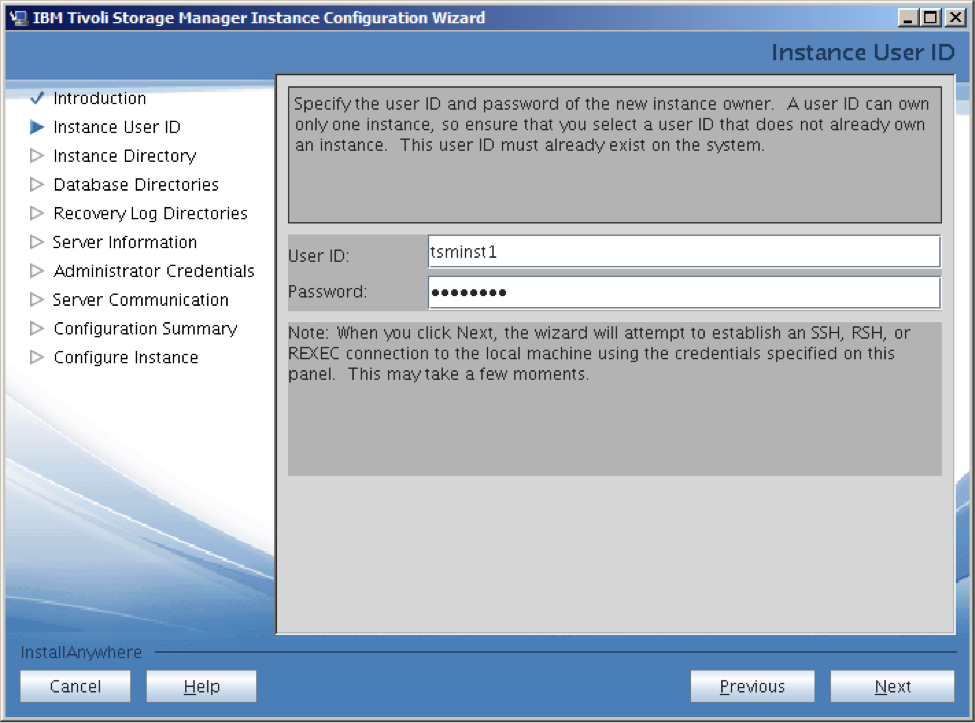Viewport: 975px width, 723px height.
Task: Proceed with the Next button
Action: [x=892, y=686]
